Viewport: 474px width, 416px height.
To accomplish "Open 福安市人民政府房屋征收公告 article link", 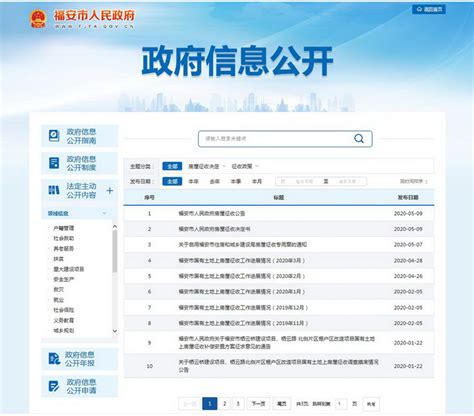I will 212,213.
